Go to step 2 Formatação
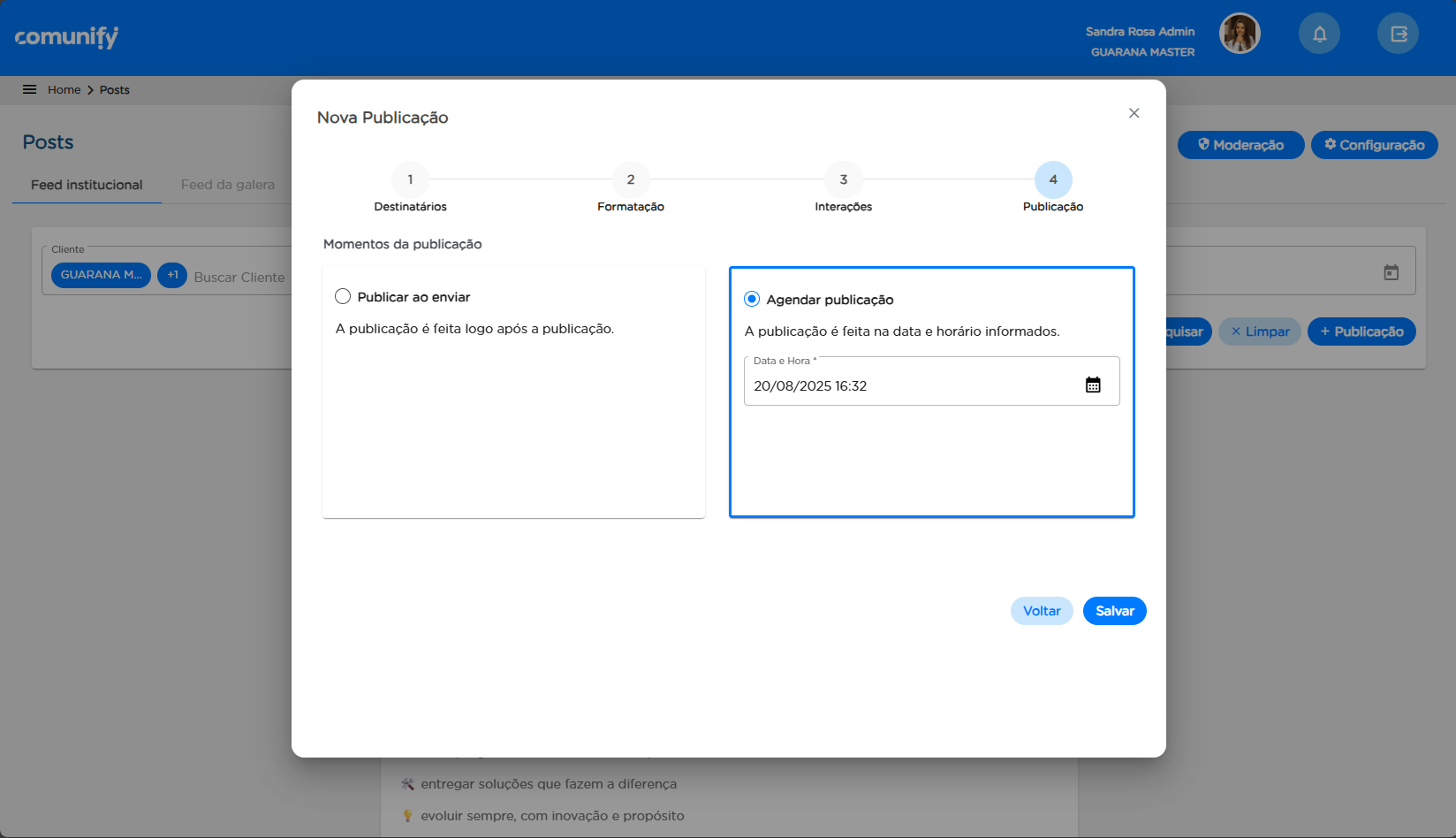Image resolution: width=1456 pixels, height=838 pixels. click(x=631, y=179)
